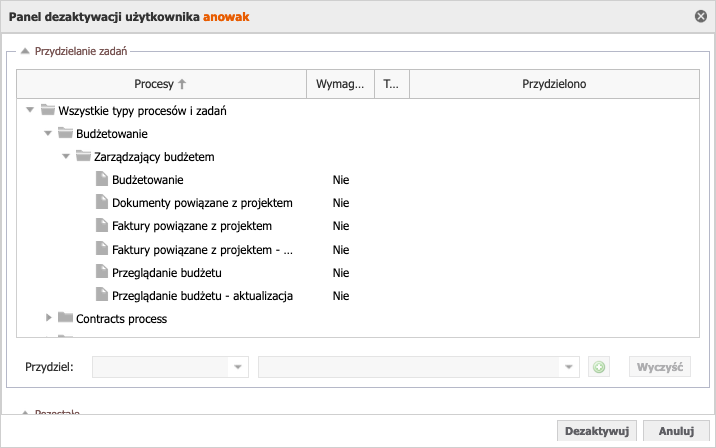
Task: Click document icon beside Dokumenty powiązane z projektem
Action: pyautogui.click(x=101, y=202)
